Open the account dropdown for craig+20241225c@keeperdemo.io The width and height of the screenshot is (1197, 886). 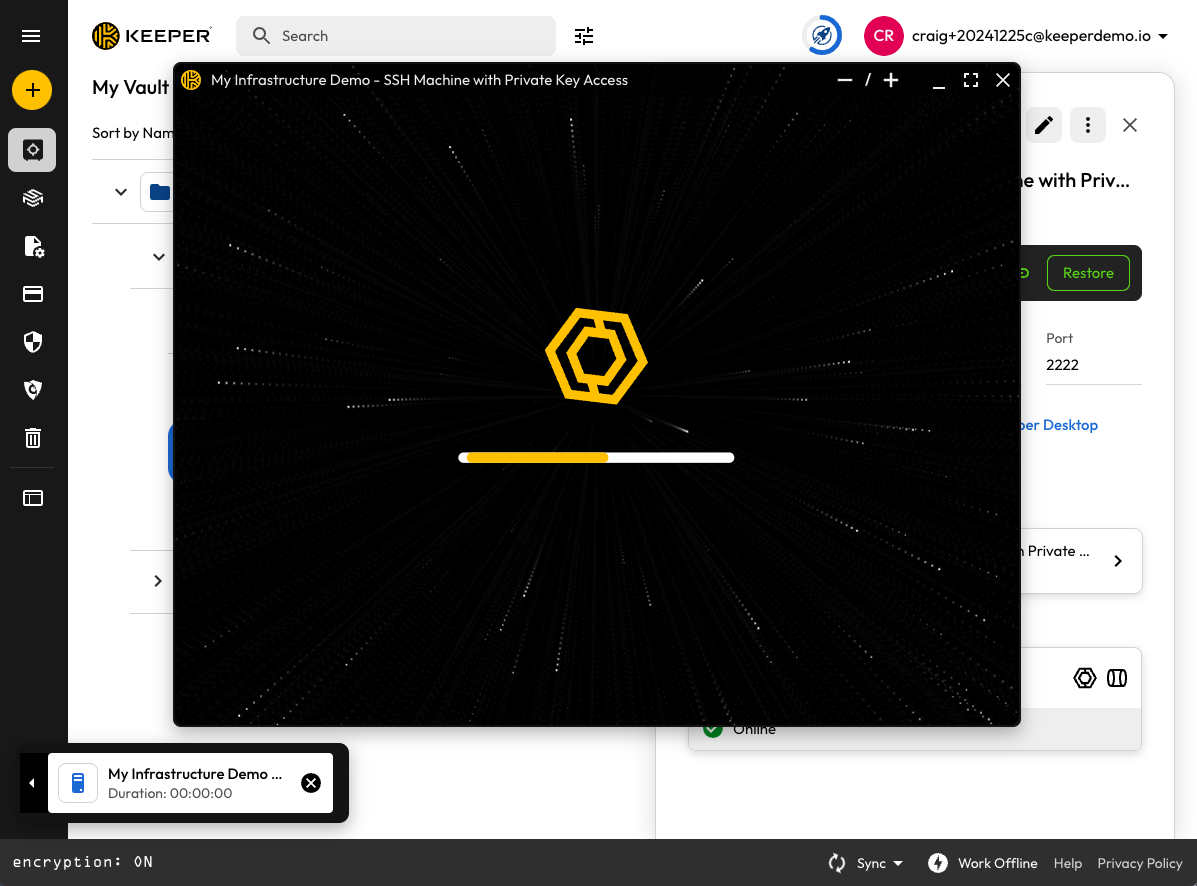pyautogui.click(x=1163, y=36)
